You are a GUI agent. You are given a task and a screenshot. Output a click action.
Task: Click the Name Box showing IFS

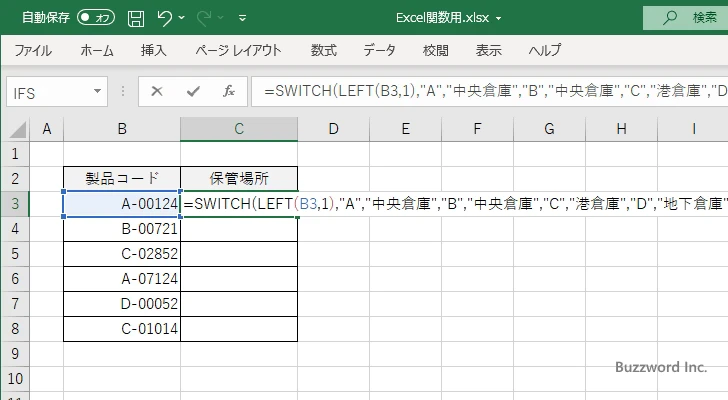click(x=49, y=92)
